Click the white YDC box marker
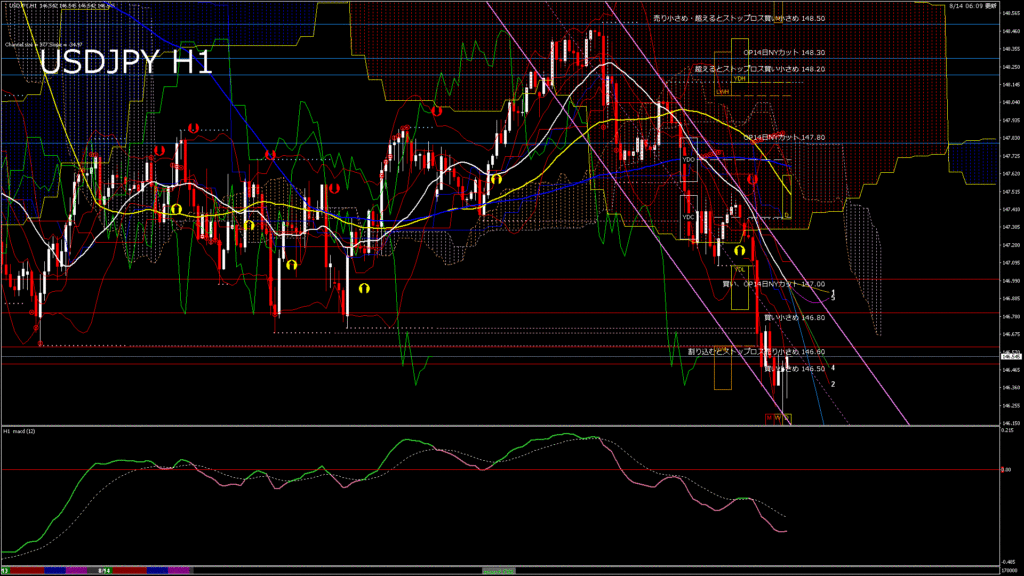1024x576 pixels. [688, 217]
